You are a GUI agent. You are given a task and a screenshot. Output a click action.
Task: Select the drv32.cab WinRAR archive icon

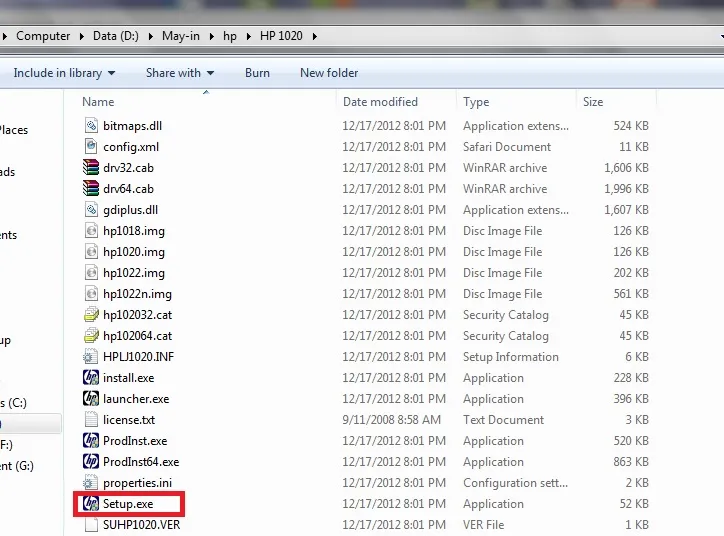pyautogui.click(x=91, y=168)
